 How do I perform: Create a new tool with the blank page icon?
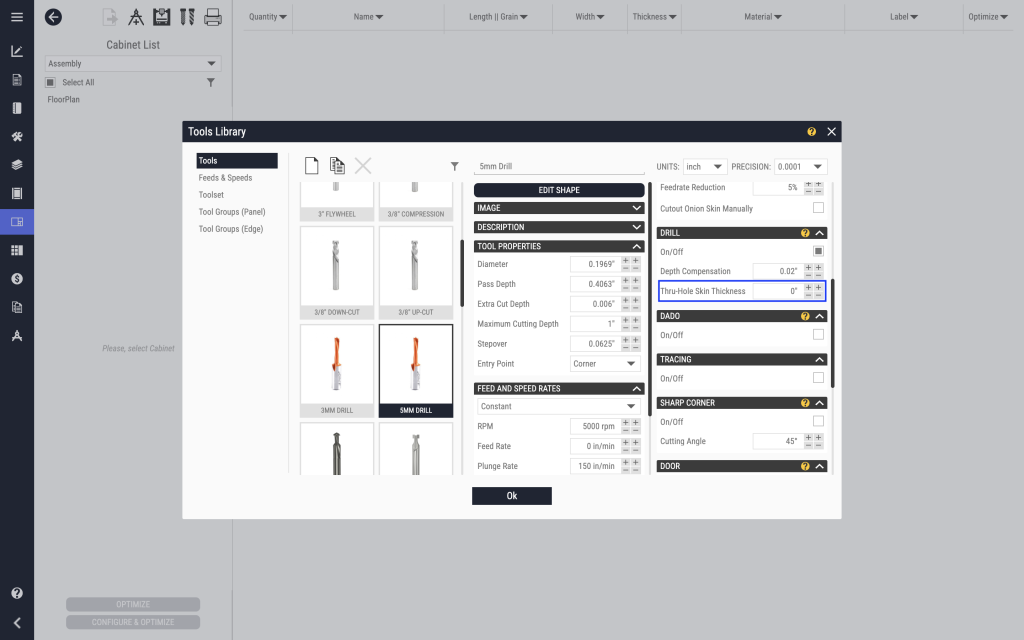pyautogui.click(x=311, y=166)
